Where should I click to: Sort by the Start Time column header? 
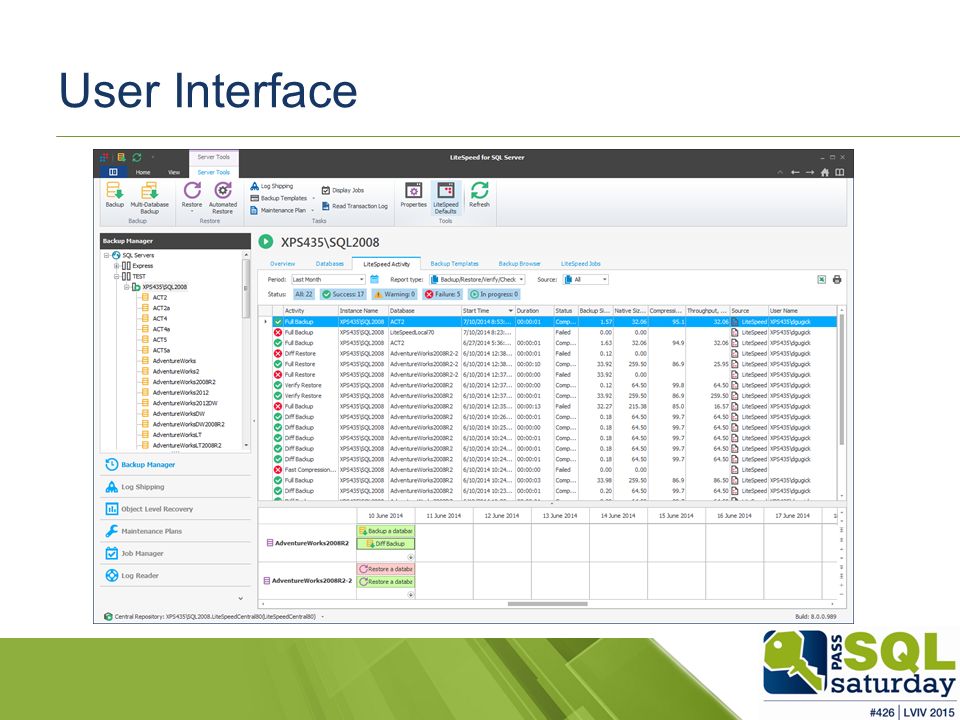click(x=488, y=310)
